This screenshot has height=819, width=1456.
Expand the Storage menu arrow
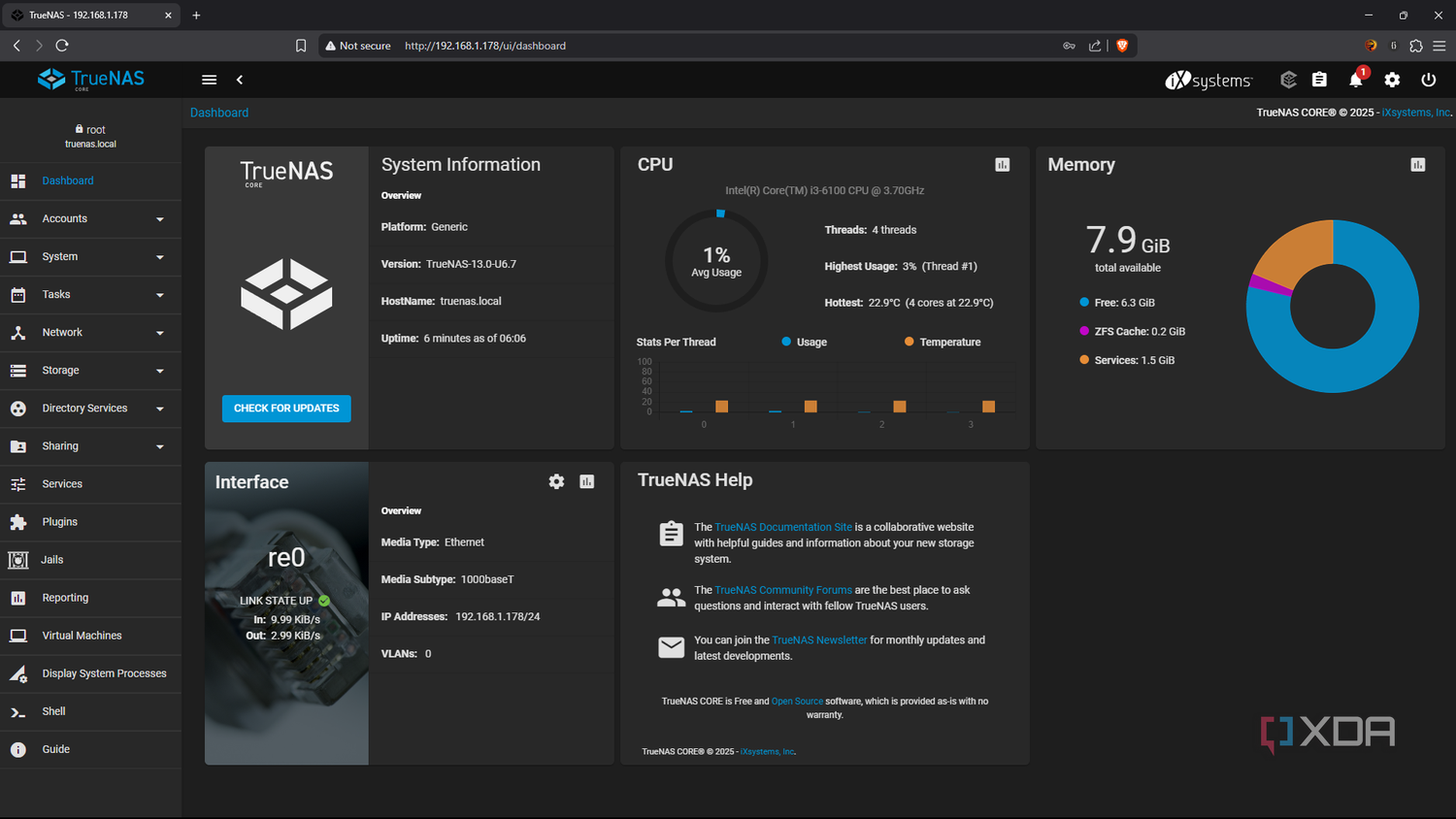point(160,371)
